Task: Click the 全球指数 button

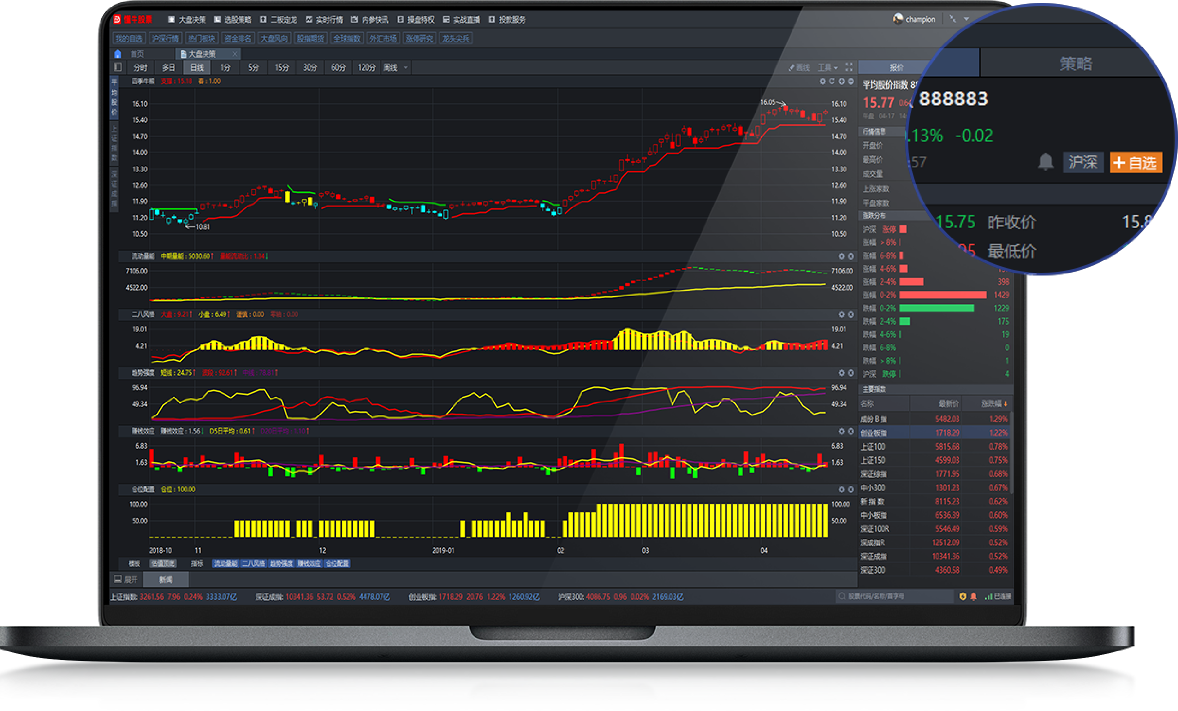Action: pos(347,38)
